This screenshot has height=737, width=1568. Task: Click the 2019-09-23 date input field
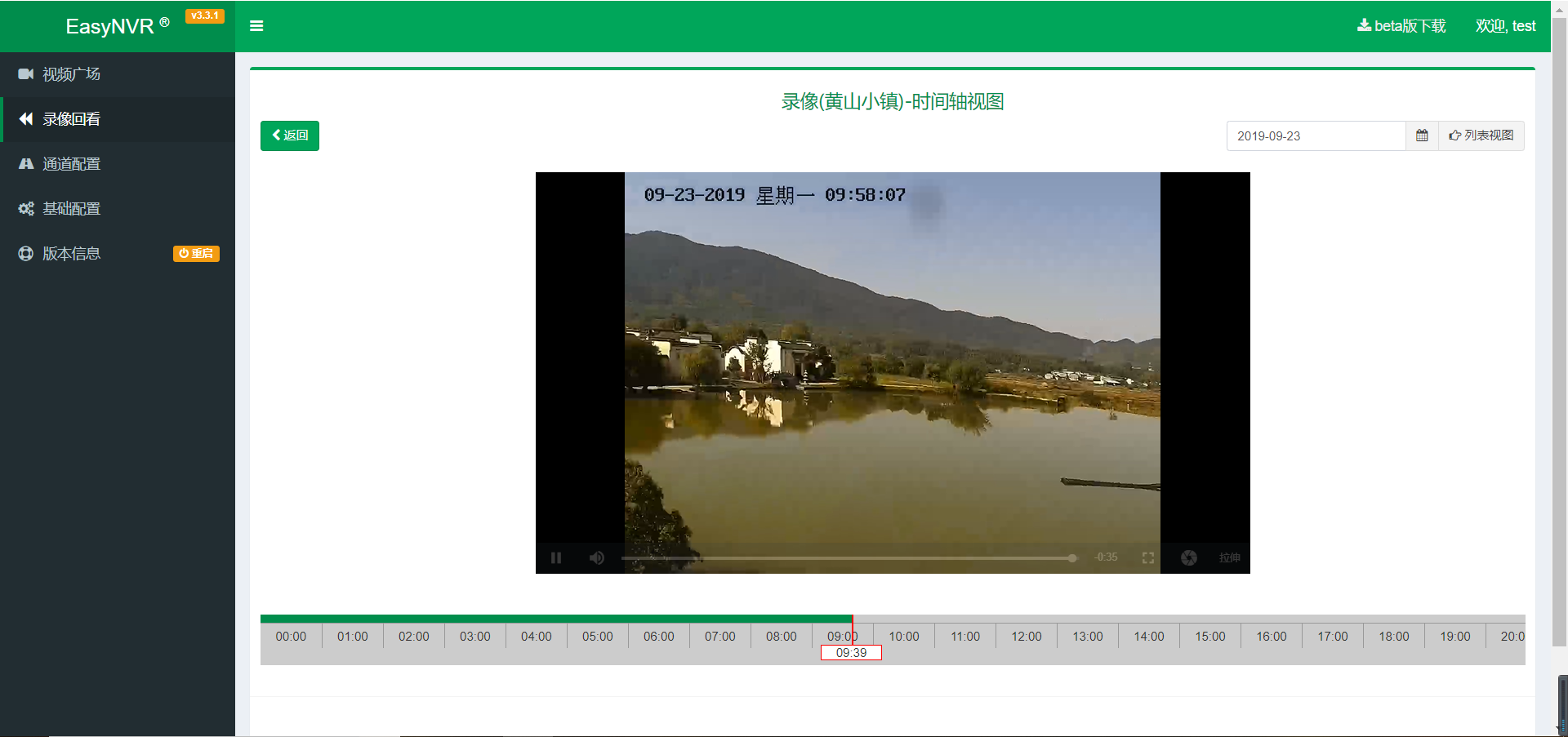point(1316,135)
